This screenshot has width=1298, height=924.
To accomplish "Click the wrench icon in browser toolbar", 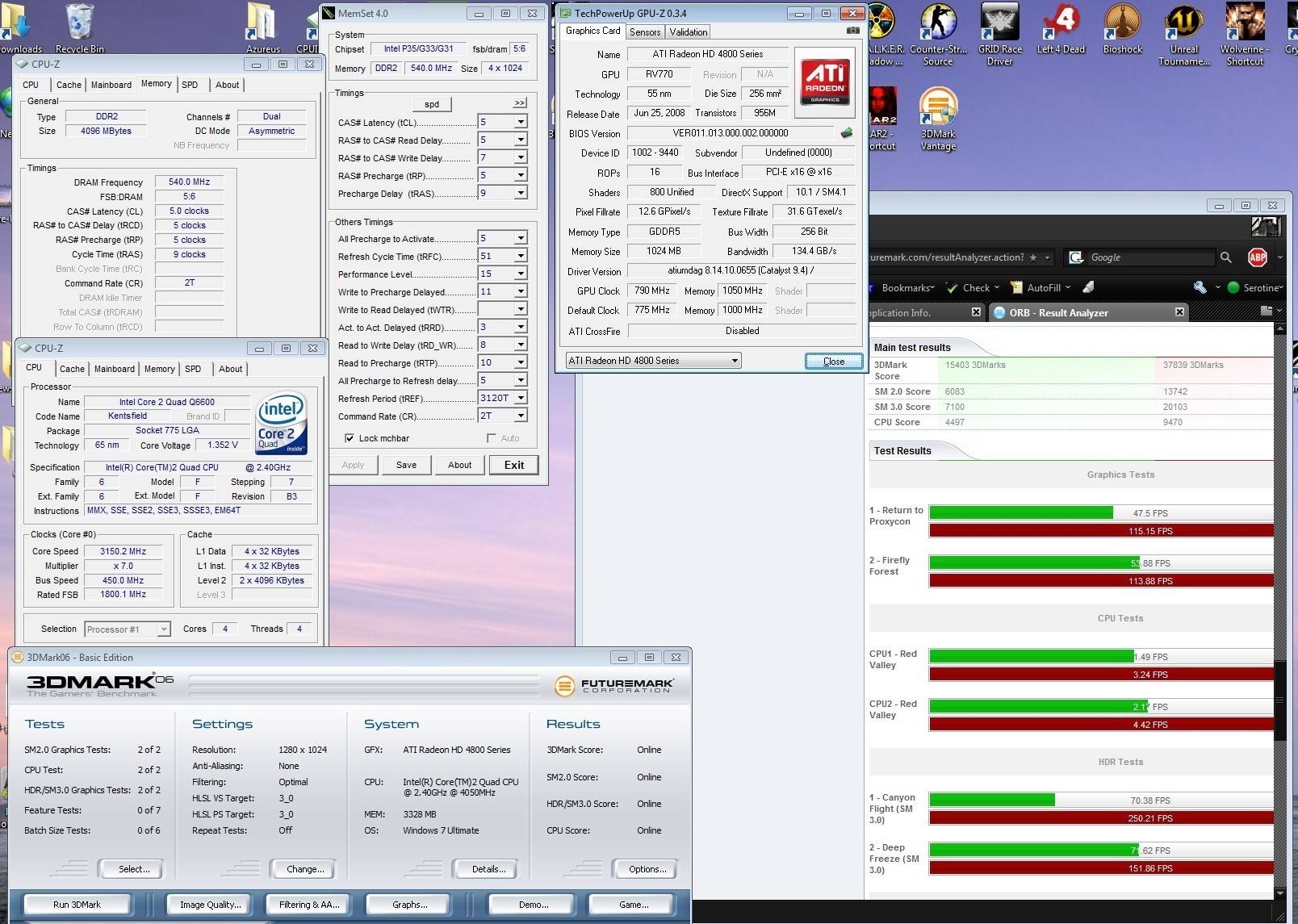I will point(1200,287).
